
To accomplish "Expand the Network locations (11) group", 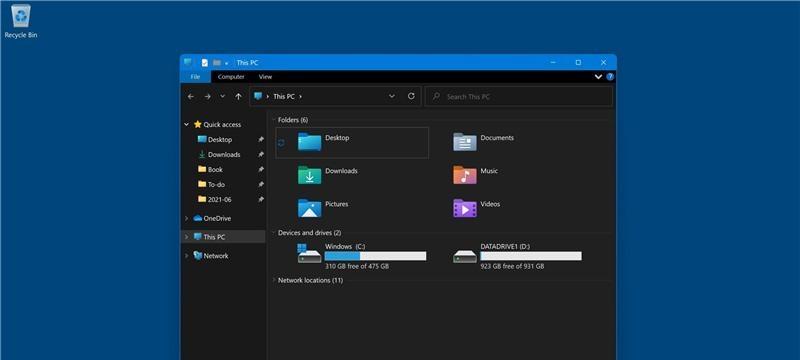I will point(273,280).
